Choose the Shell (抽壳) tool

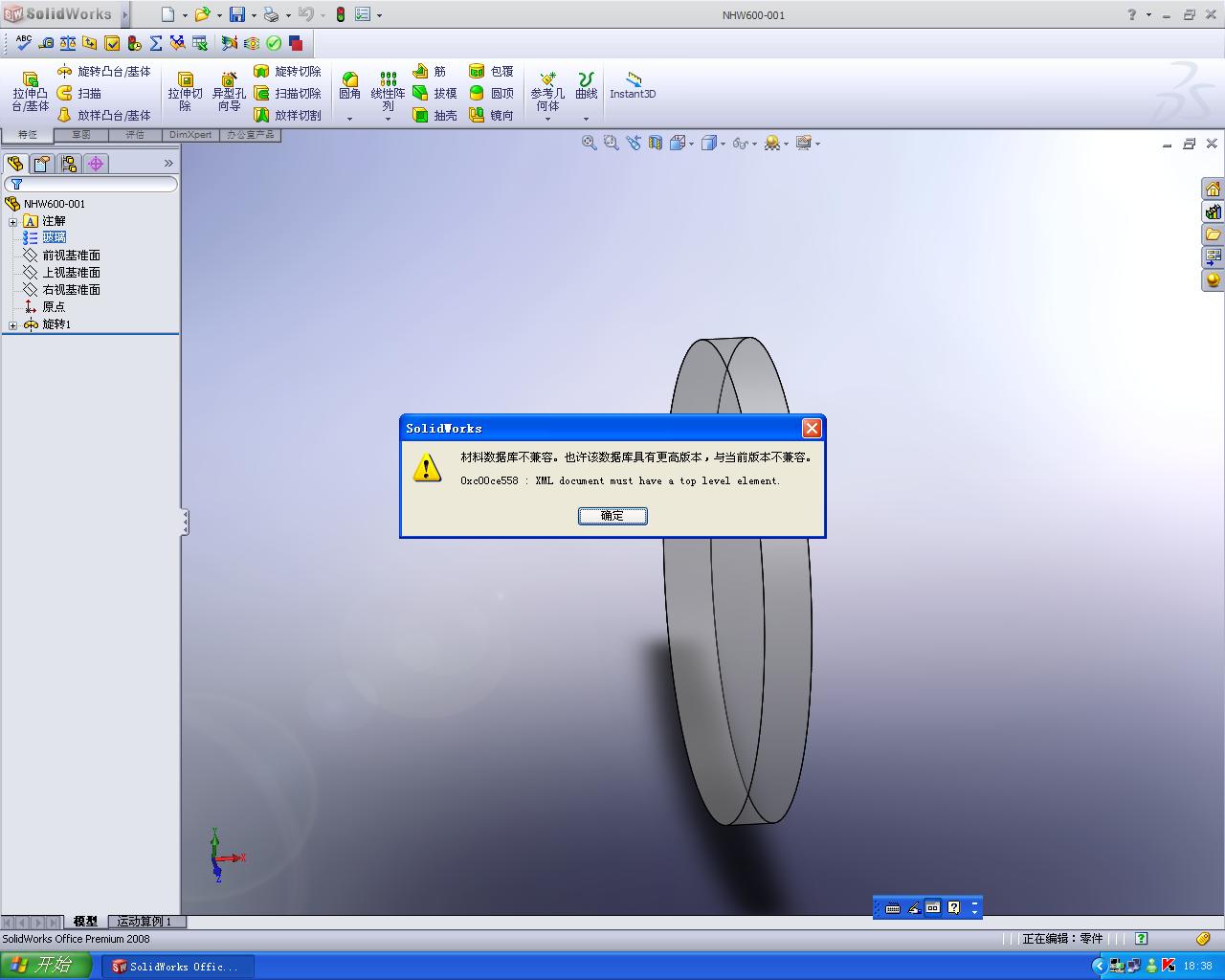point(434,116)
